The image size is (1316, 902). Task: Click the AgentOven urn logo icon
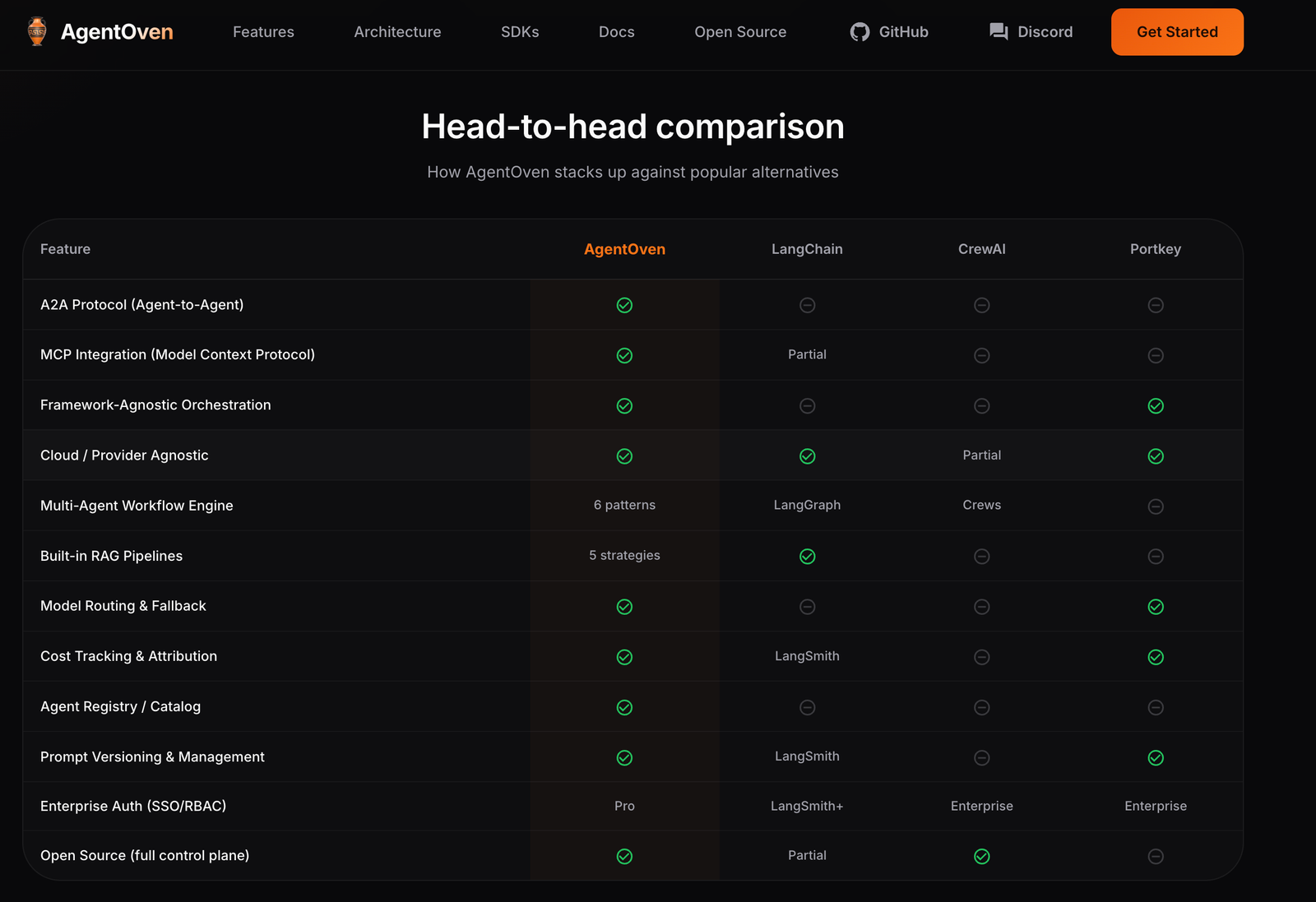click(37, 32)
